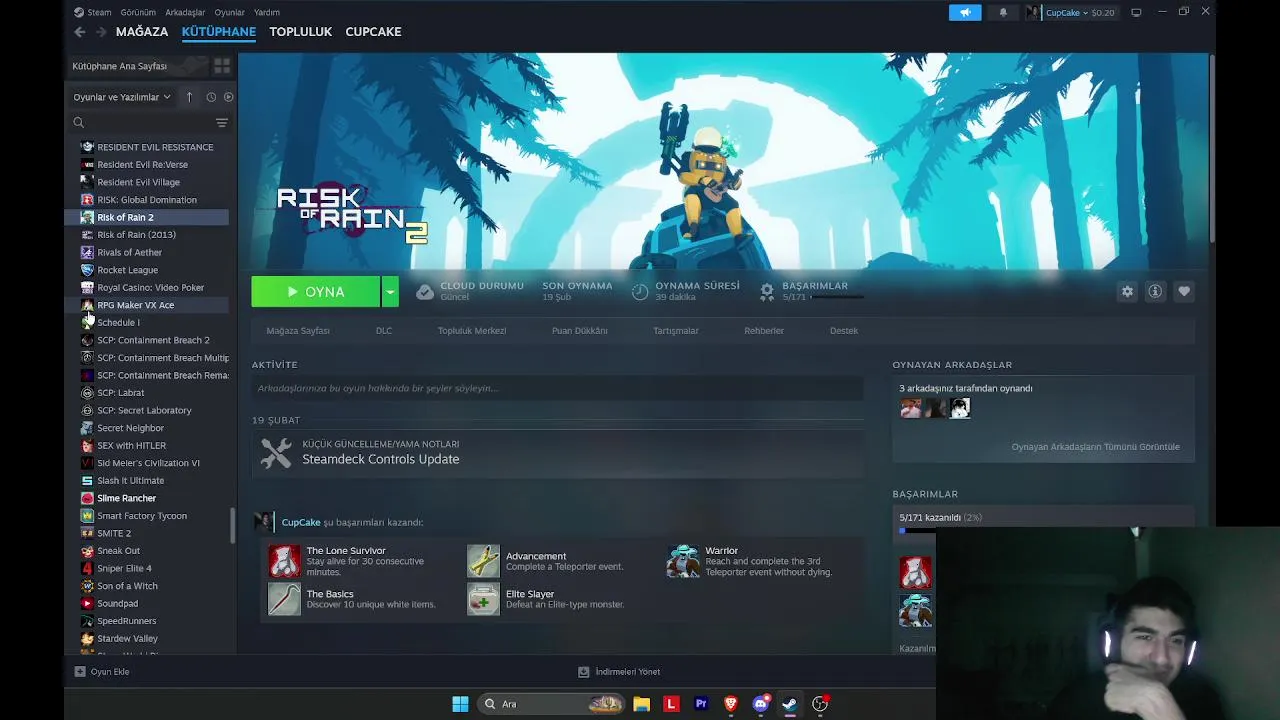Open Discord from the taskbar
Viewport: 1280px width, 720px height.
pos(761,704)
